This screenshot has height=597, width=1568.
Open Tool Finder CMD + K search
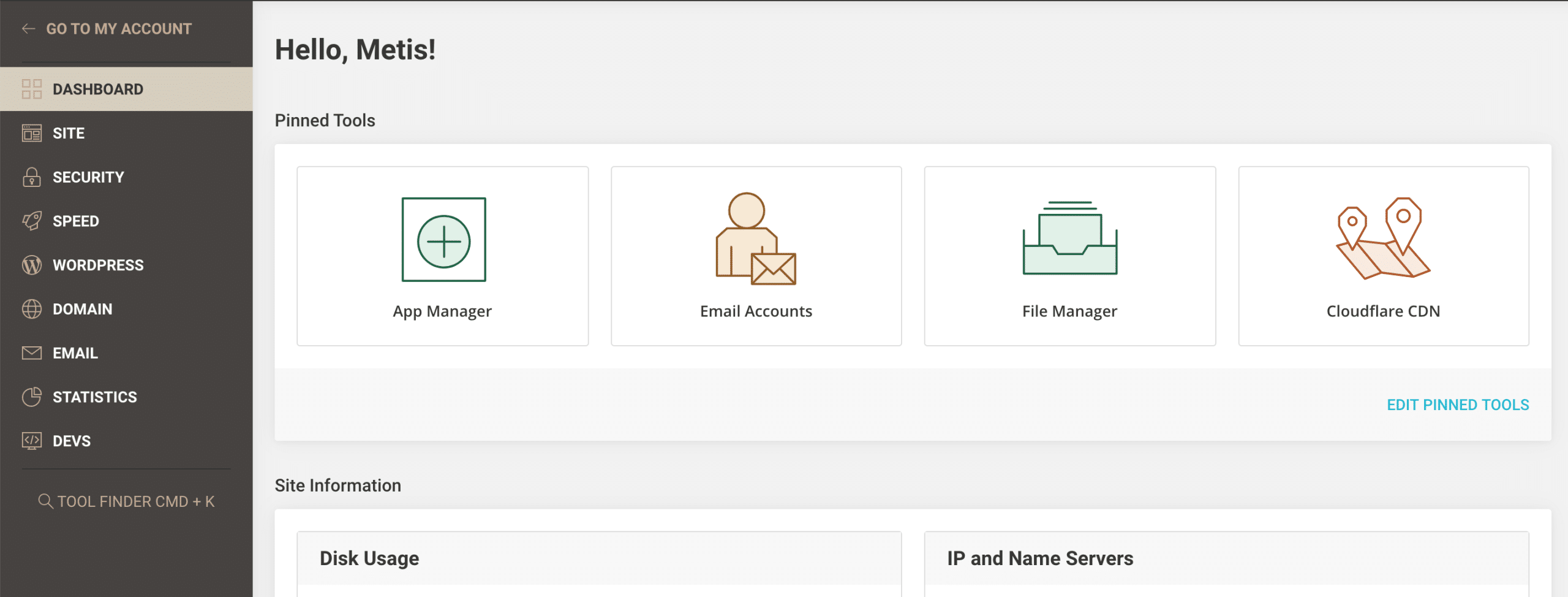pos(126,501)
